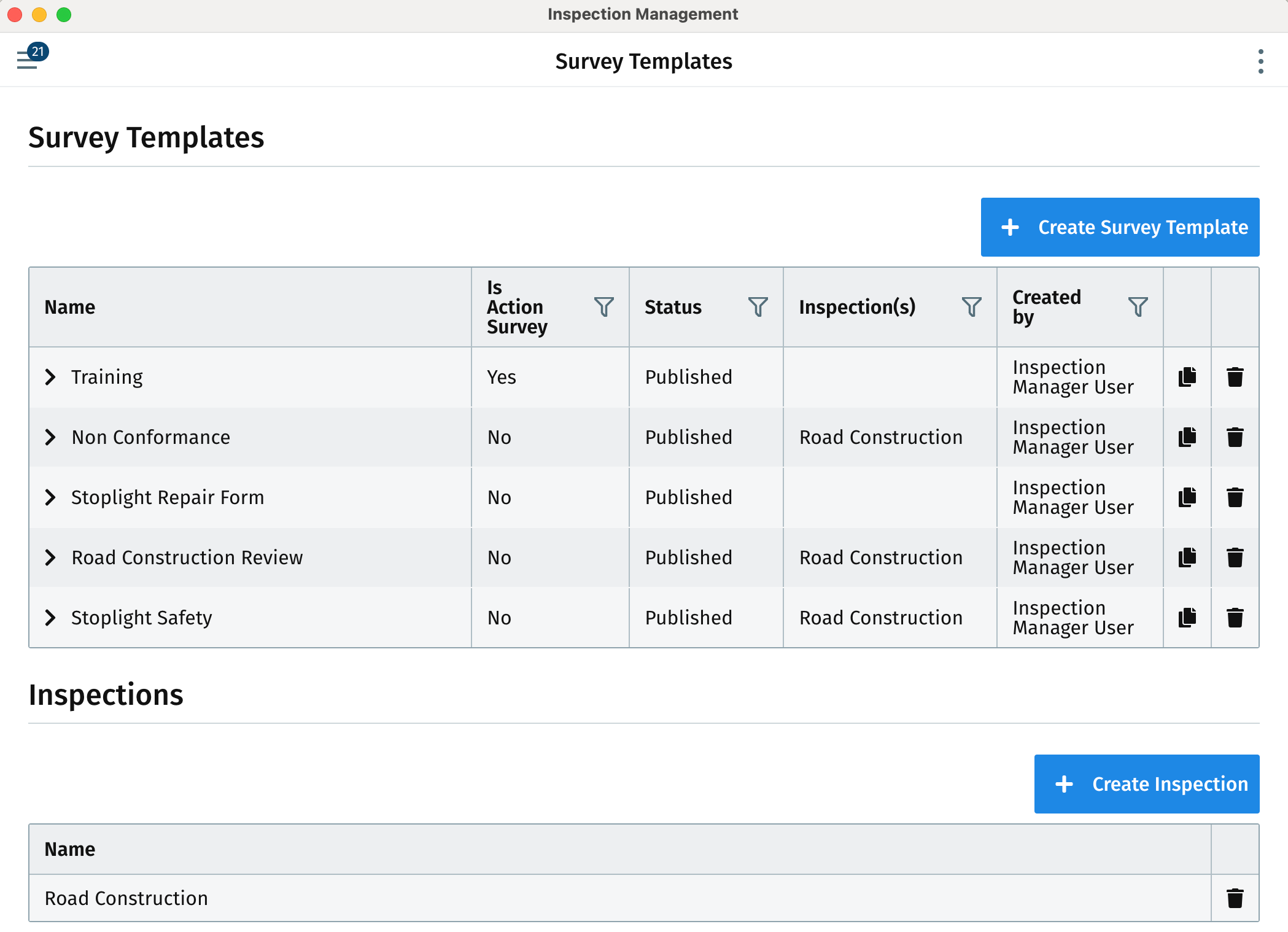Open the Inspection(s) column filter
Screen dimensions: 1288x932
pyautogui.click(x=971, y=307)
